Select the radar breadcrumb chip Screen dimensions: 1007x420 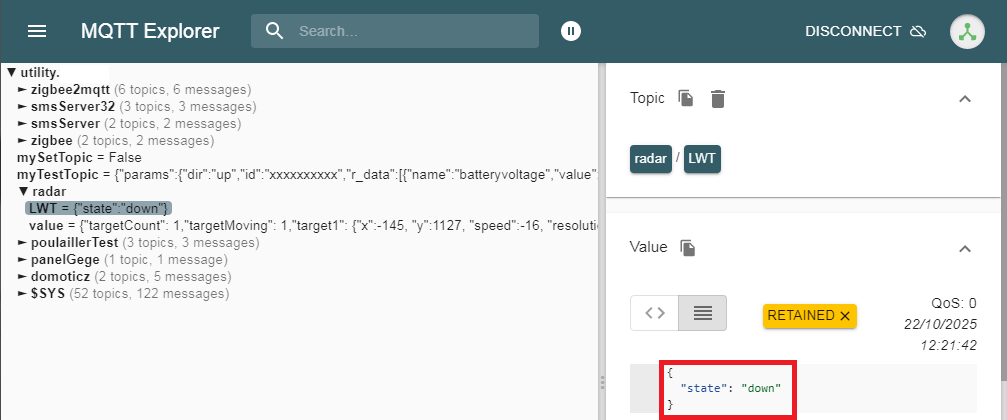click(650, 159)
